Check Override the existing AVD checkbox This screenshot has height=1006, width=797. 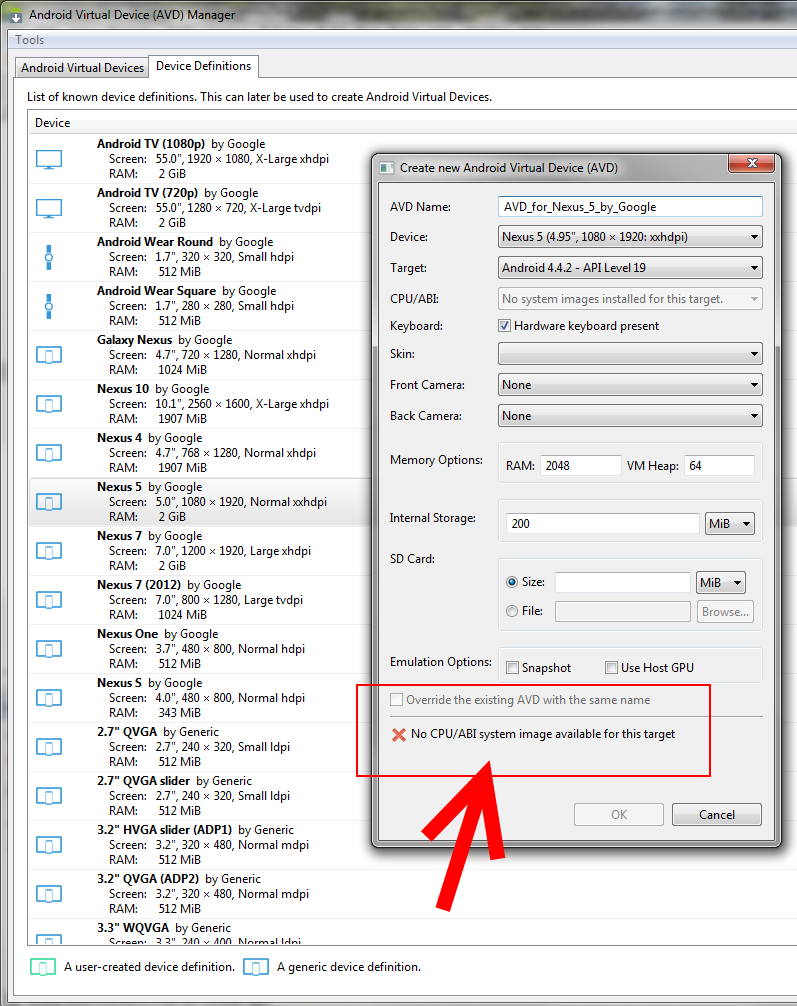click(x=397, y=700)
